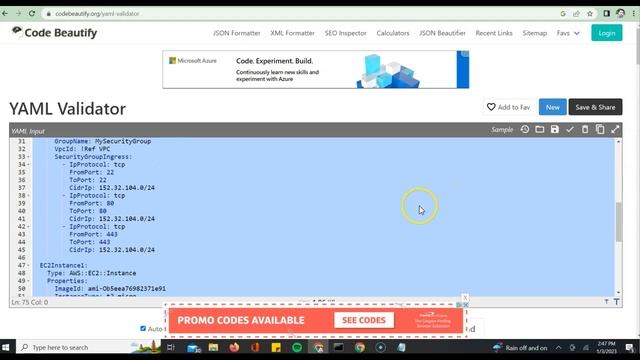The image size is (640, 360).
Task: Close the promo codes ad
Action: coord(465,298)
